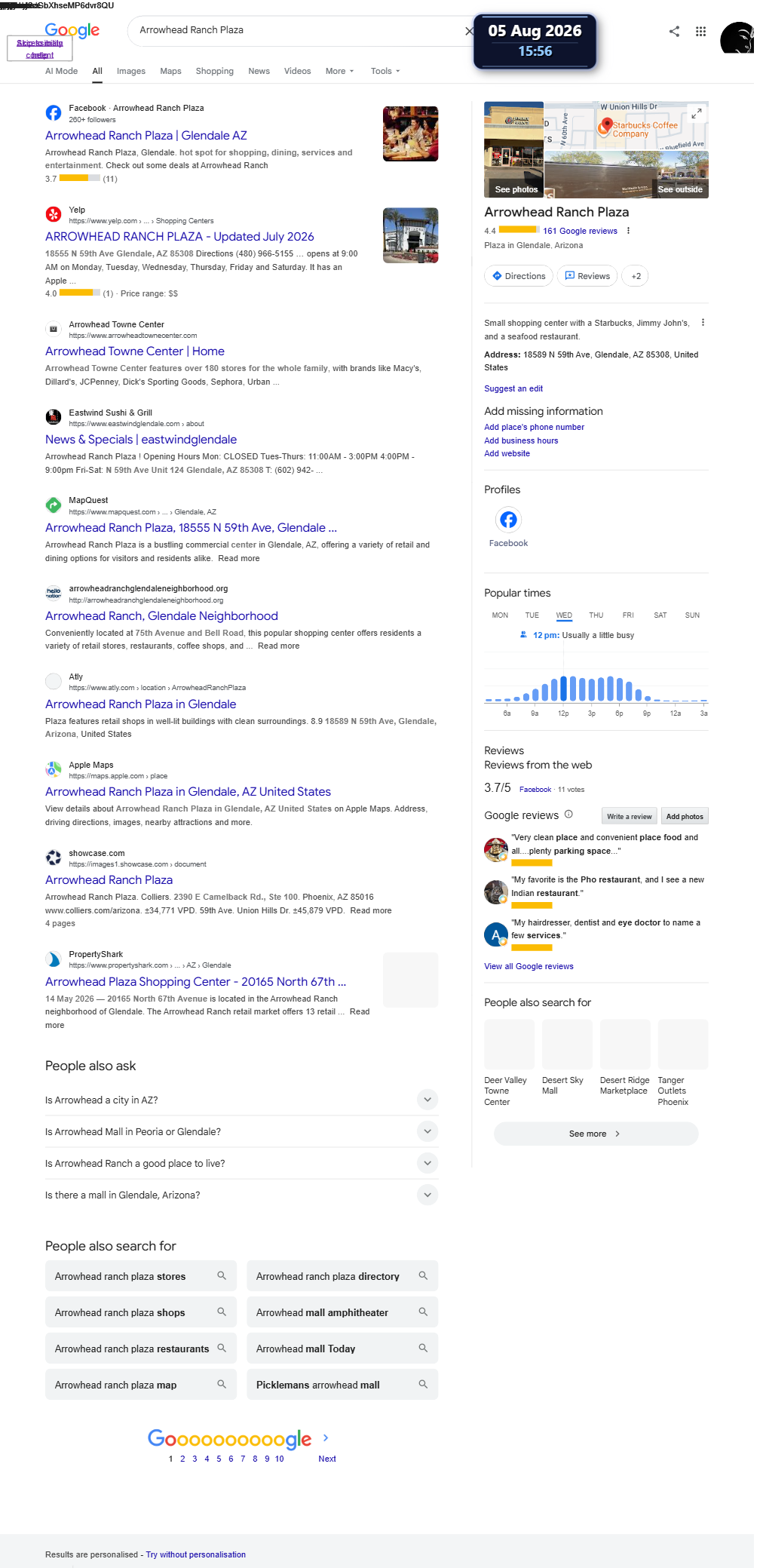Switch to the News tab
Viewport: 763px width, 1568px height.
coord(259,71)
